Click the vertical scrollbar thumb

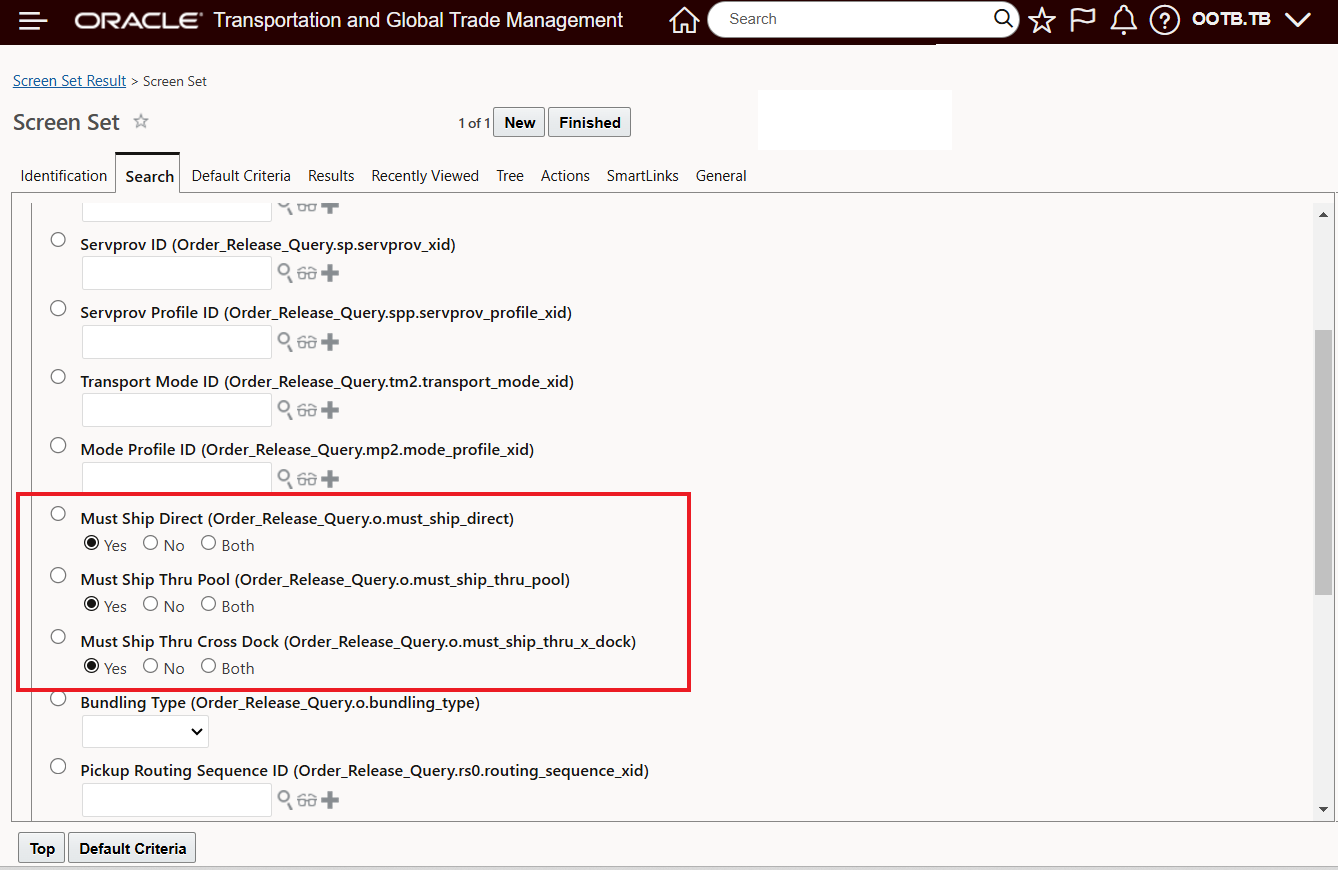coord(1323,463)
